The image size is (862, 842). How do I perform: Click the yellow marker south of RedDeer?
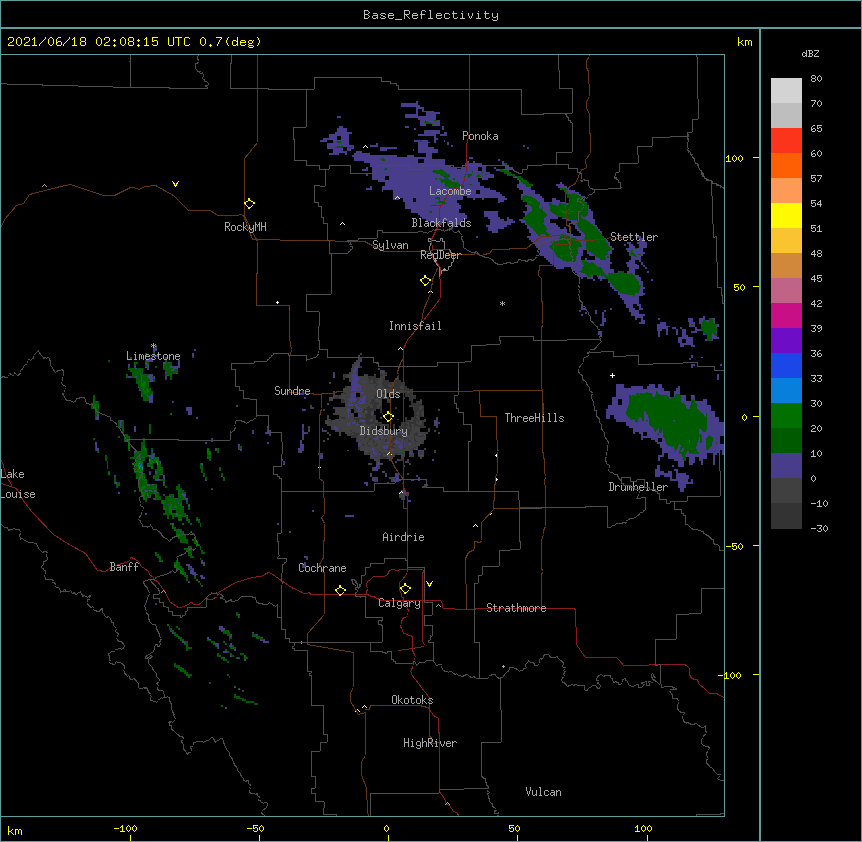click(425, 280)
